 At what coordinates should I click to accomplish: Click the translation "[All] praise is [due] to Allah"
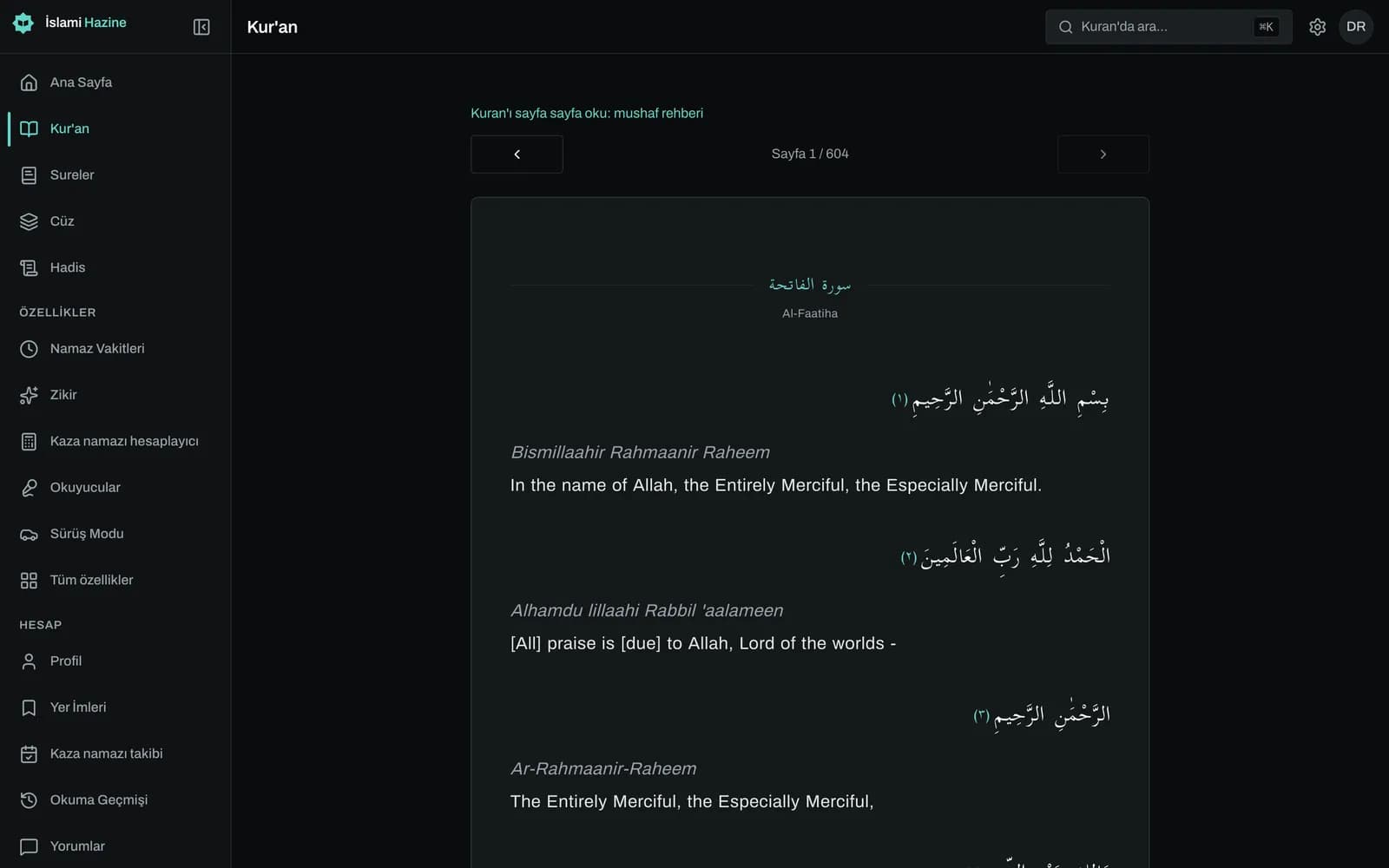coord(703,643)
